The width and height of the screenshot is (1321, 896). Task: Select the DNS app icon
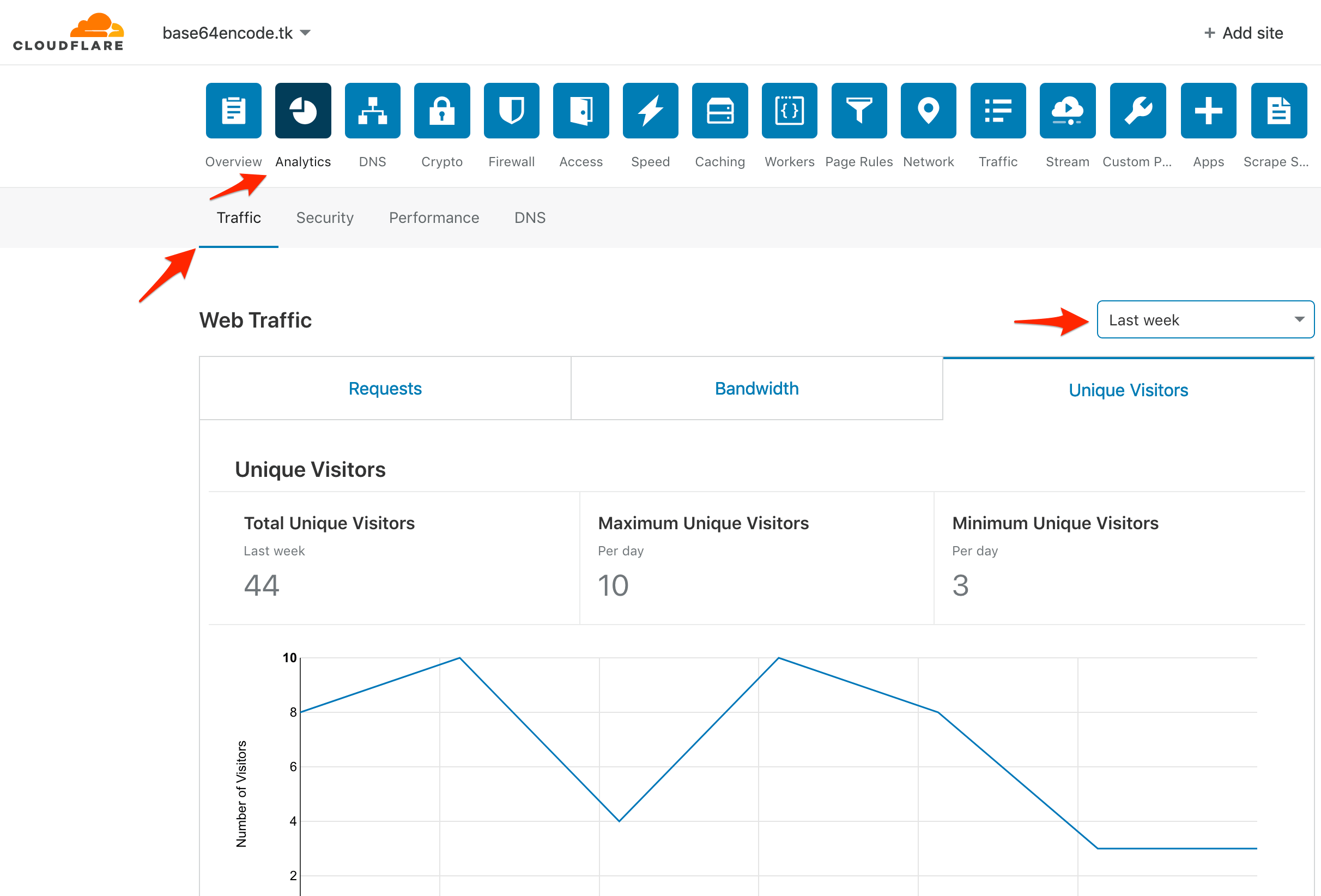(372, 110)
